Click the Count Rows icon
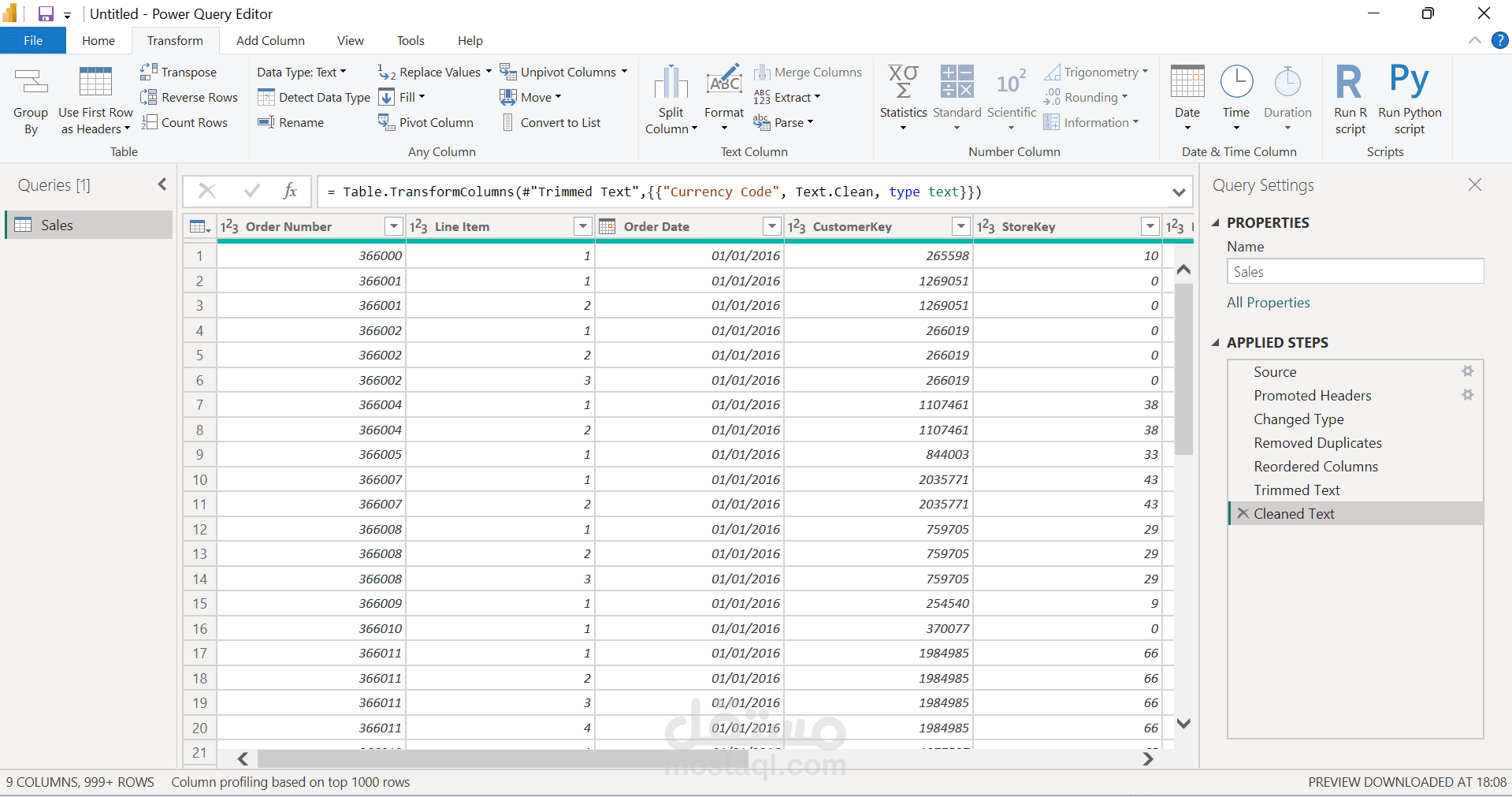Viewport: 1512px width, 797px height. (148, 122)
